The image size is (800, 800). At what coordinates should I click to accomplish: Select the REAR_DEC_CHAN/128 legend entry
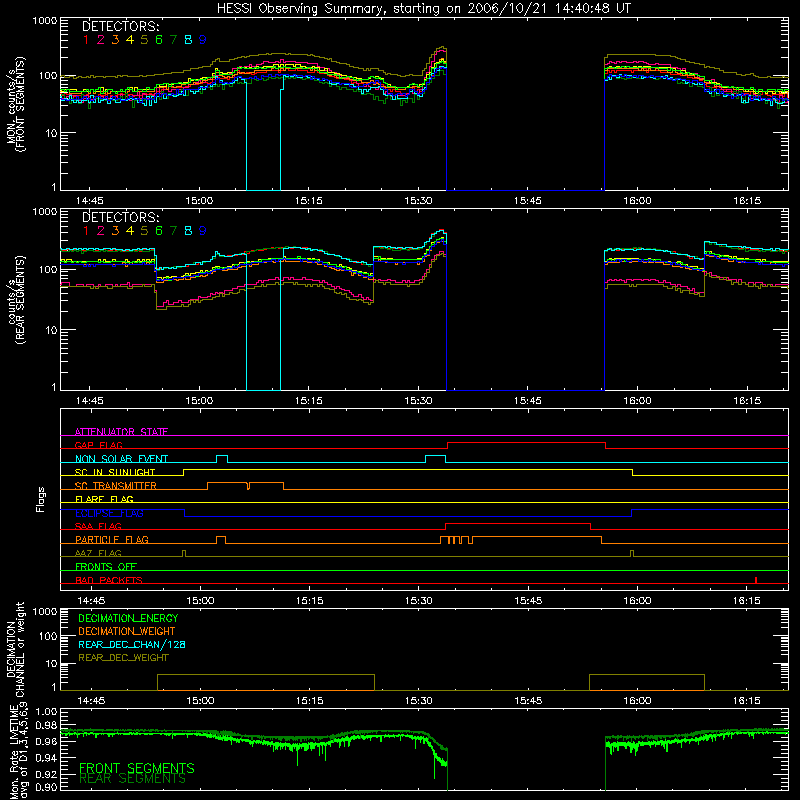pos(132,644)
